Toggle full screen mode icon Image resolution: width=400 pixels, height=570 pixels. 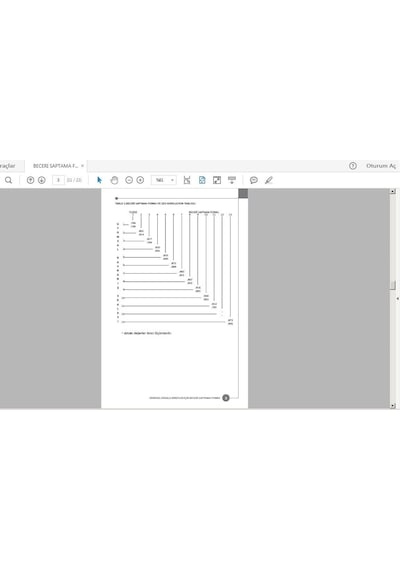click(217, 180)
